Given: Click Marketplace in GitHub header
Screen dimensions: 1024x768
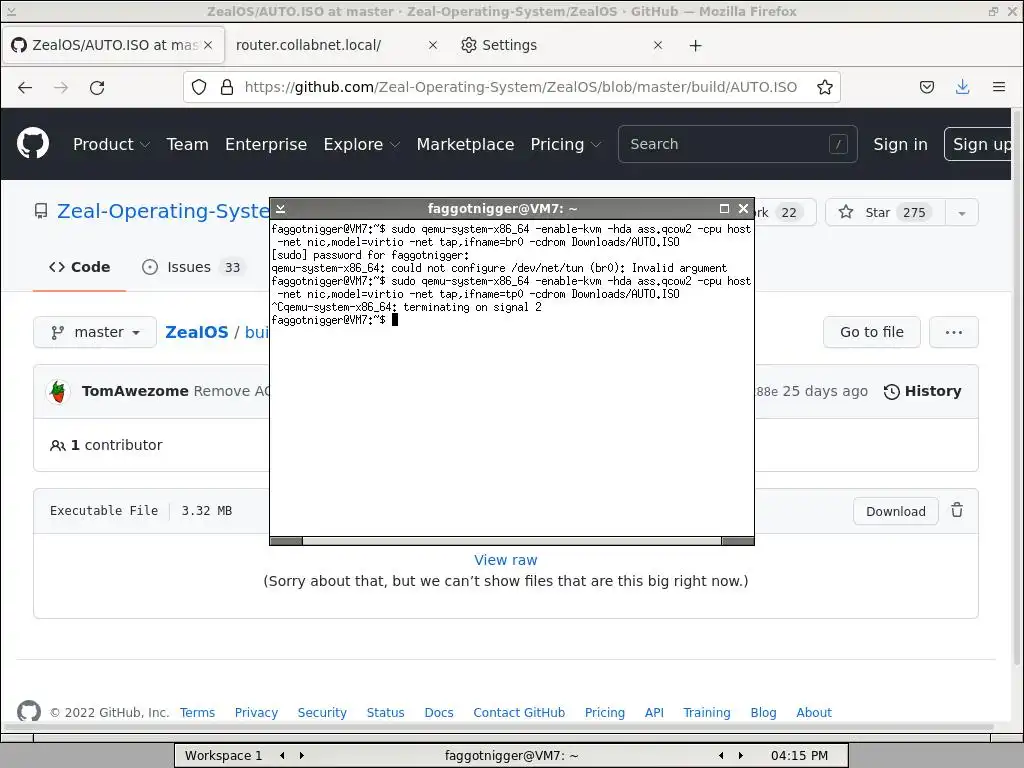Looking at the screenshot, I should (465, 144).
